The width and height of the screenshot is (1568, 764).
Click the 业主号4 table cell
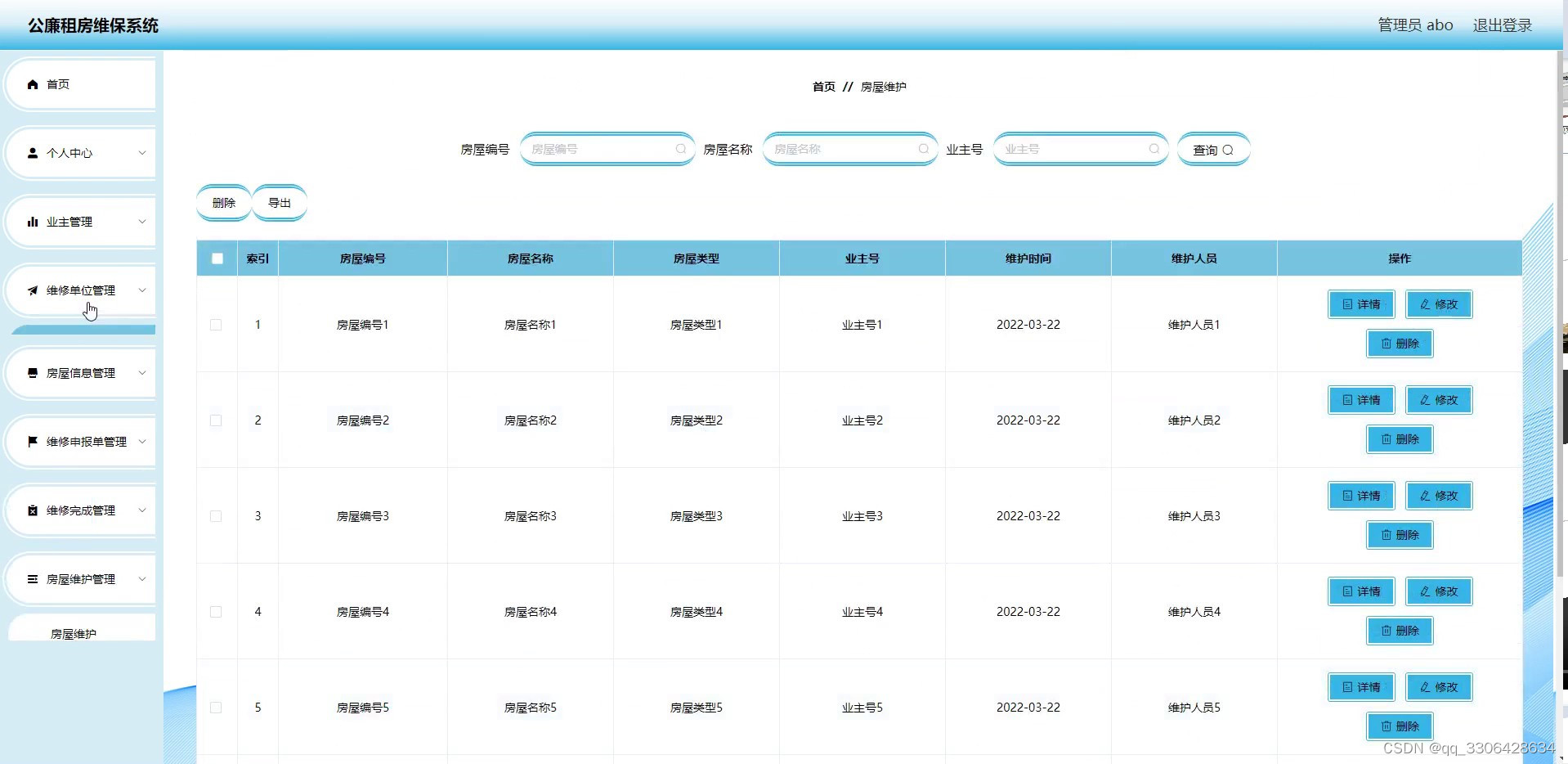862,612
